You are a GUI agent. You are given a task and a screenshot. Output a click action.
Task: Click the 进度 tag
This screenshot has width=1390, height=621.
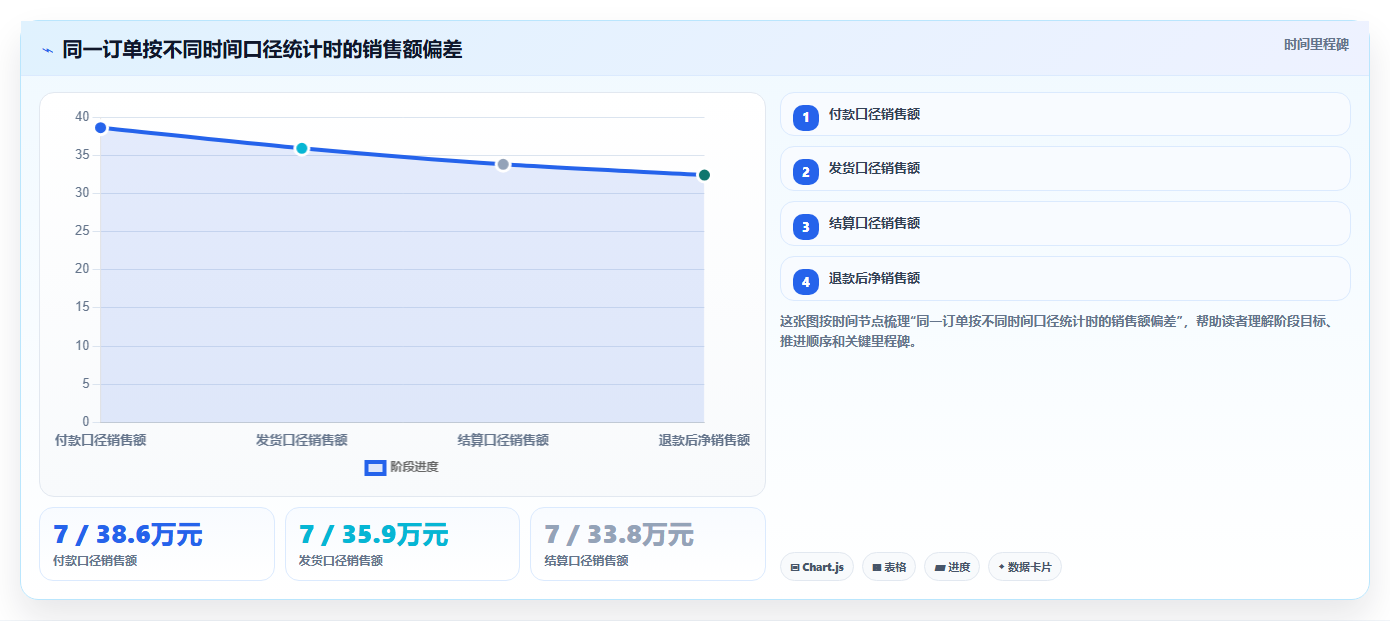click(951, 567)
